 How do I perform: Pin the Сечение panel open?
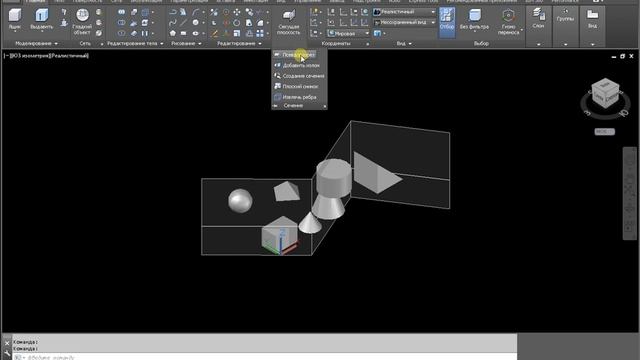click(276, 106)
